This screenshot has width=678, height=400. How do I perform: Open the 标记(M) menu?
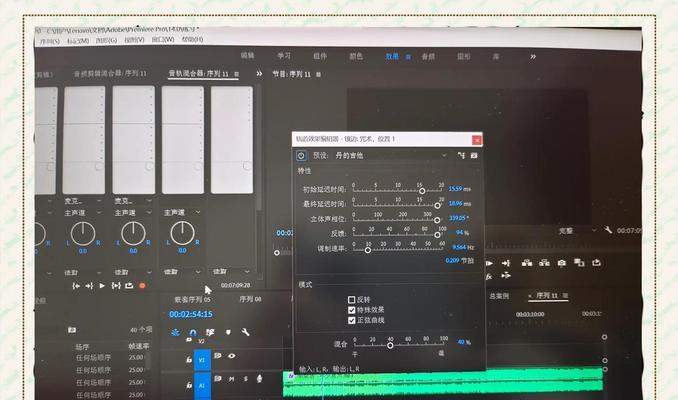tap(78, 41)
